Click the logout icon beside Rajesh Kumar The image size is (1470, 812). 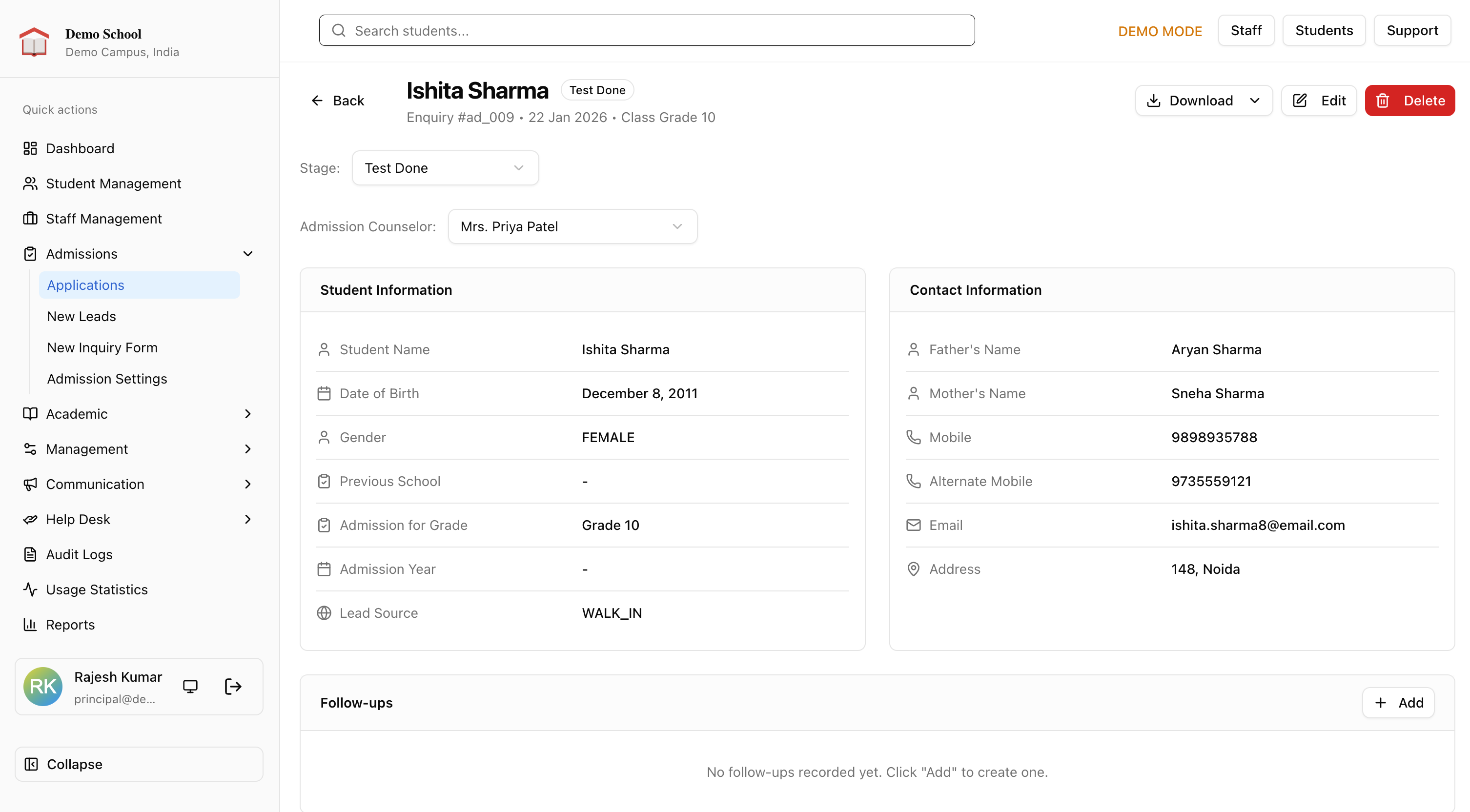coord(233,687)
